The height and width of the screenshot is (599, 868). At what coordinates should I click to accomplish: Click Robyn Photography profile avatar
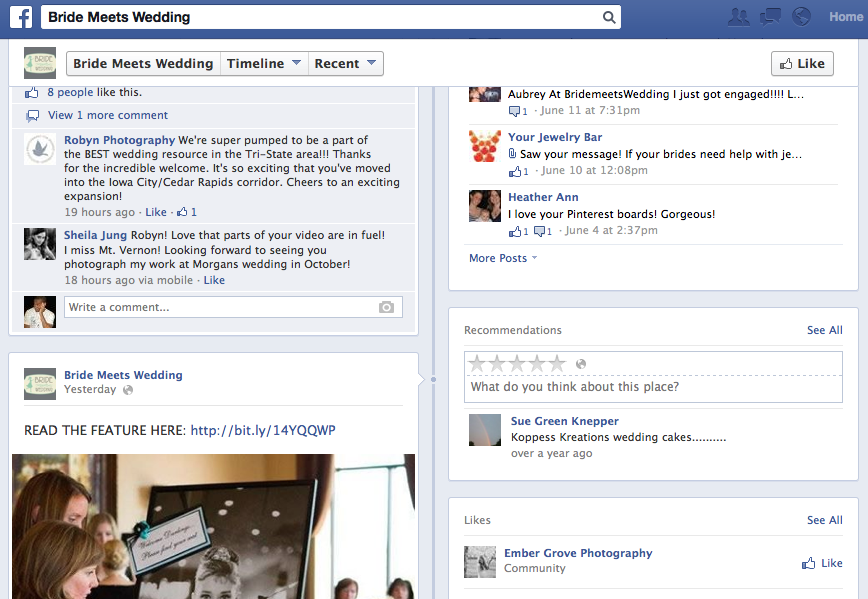pyautogui.click(x=40, y=149)
